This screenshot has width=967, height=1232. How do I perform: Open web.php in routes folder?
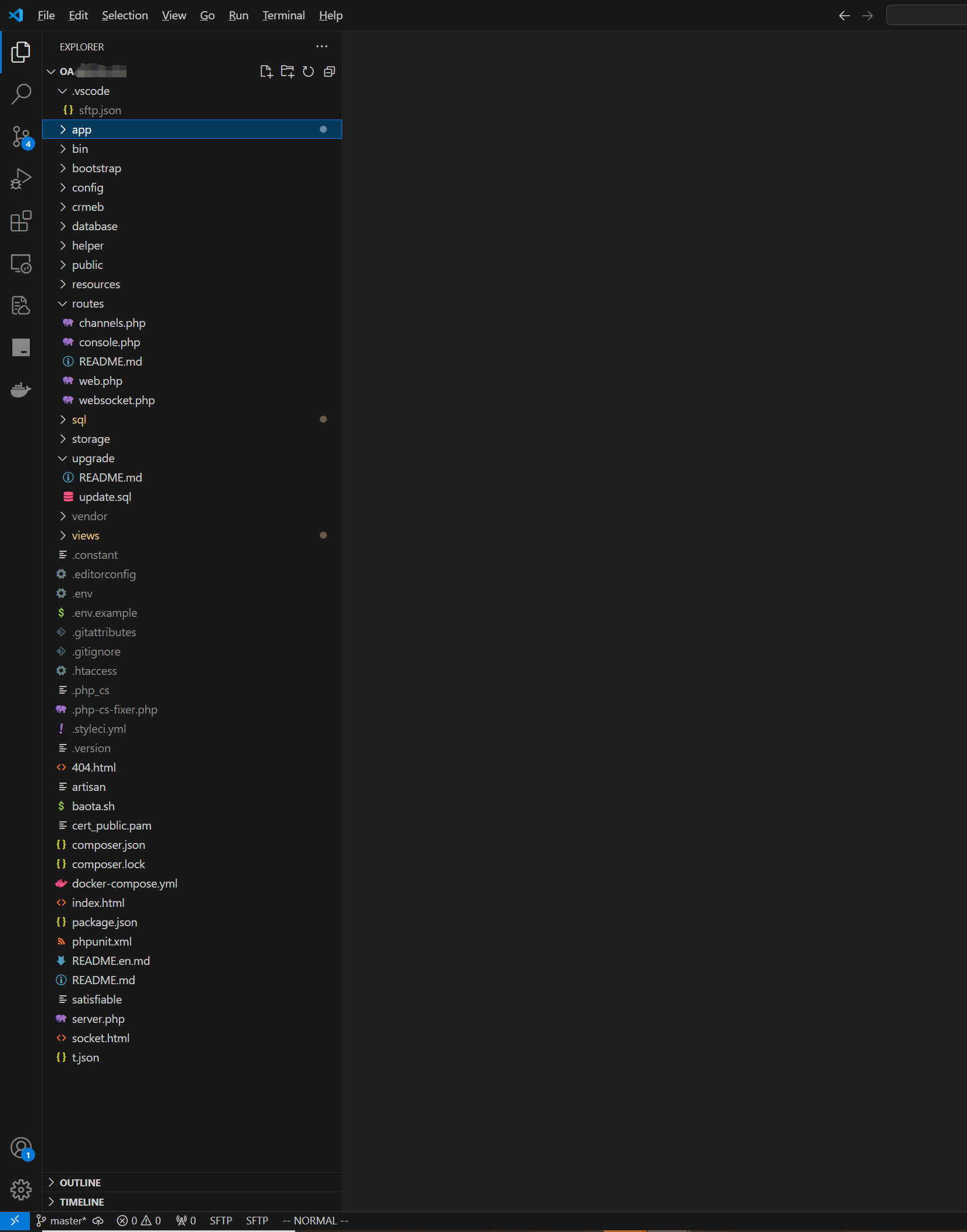pos(192,381)
